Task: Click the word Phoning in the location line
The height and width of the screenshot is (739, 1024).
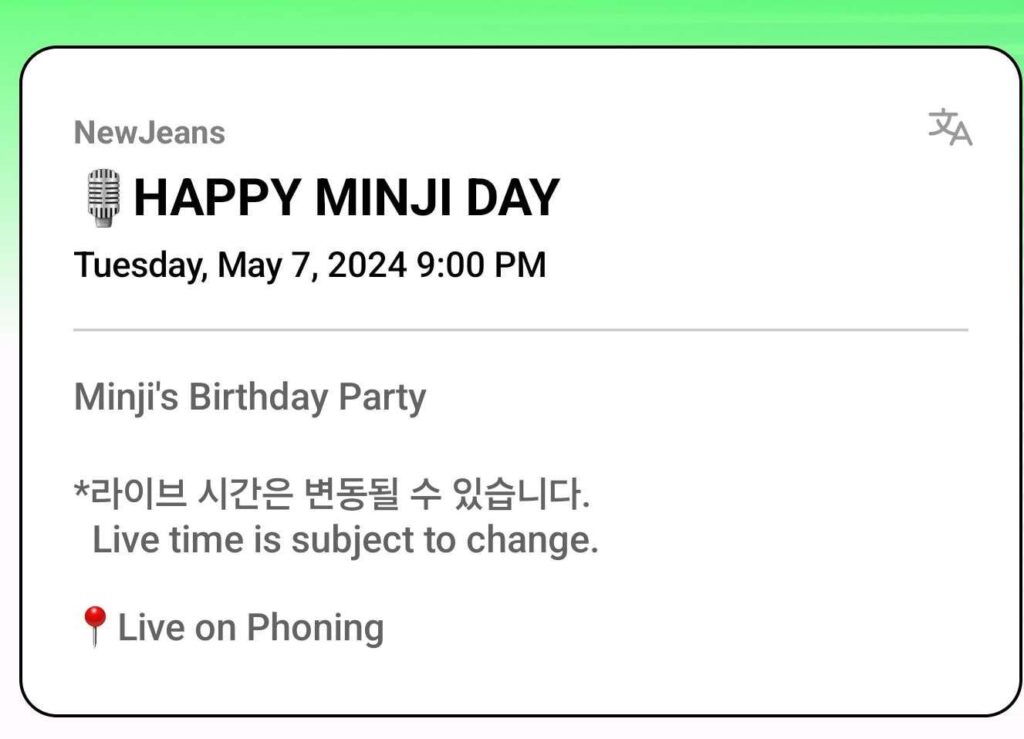Action: 315,627
